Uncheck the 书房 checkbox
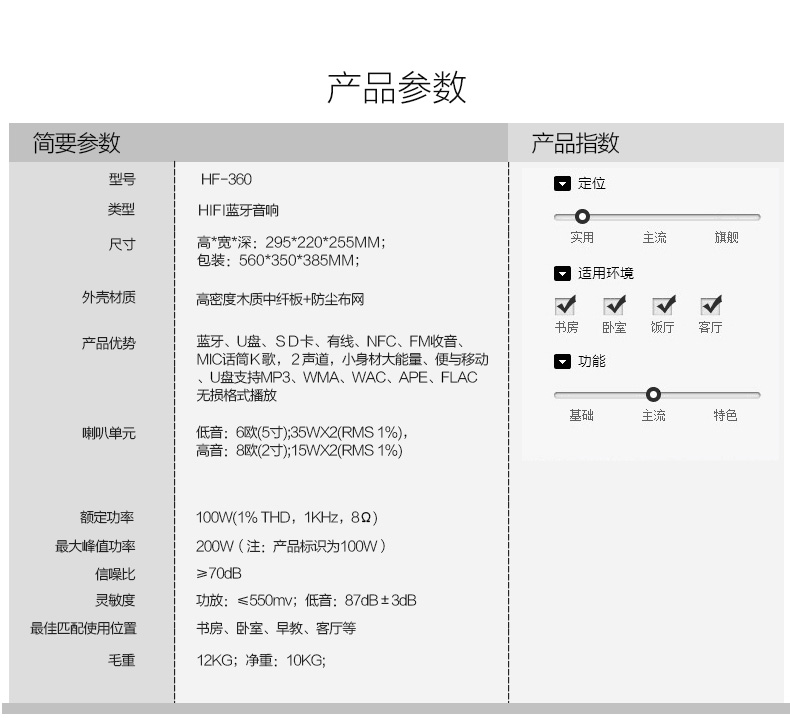The width and height of the screenshot is (790, 726). [x=565, y=305]
